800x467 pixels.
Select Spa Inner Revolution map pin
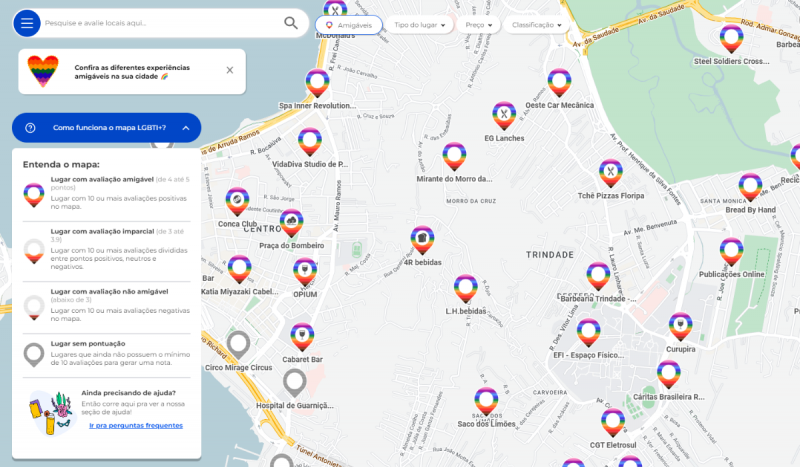(317, 83)
